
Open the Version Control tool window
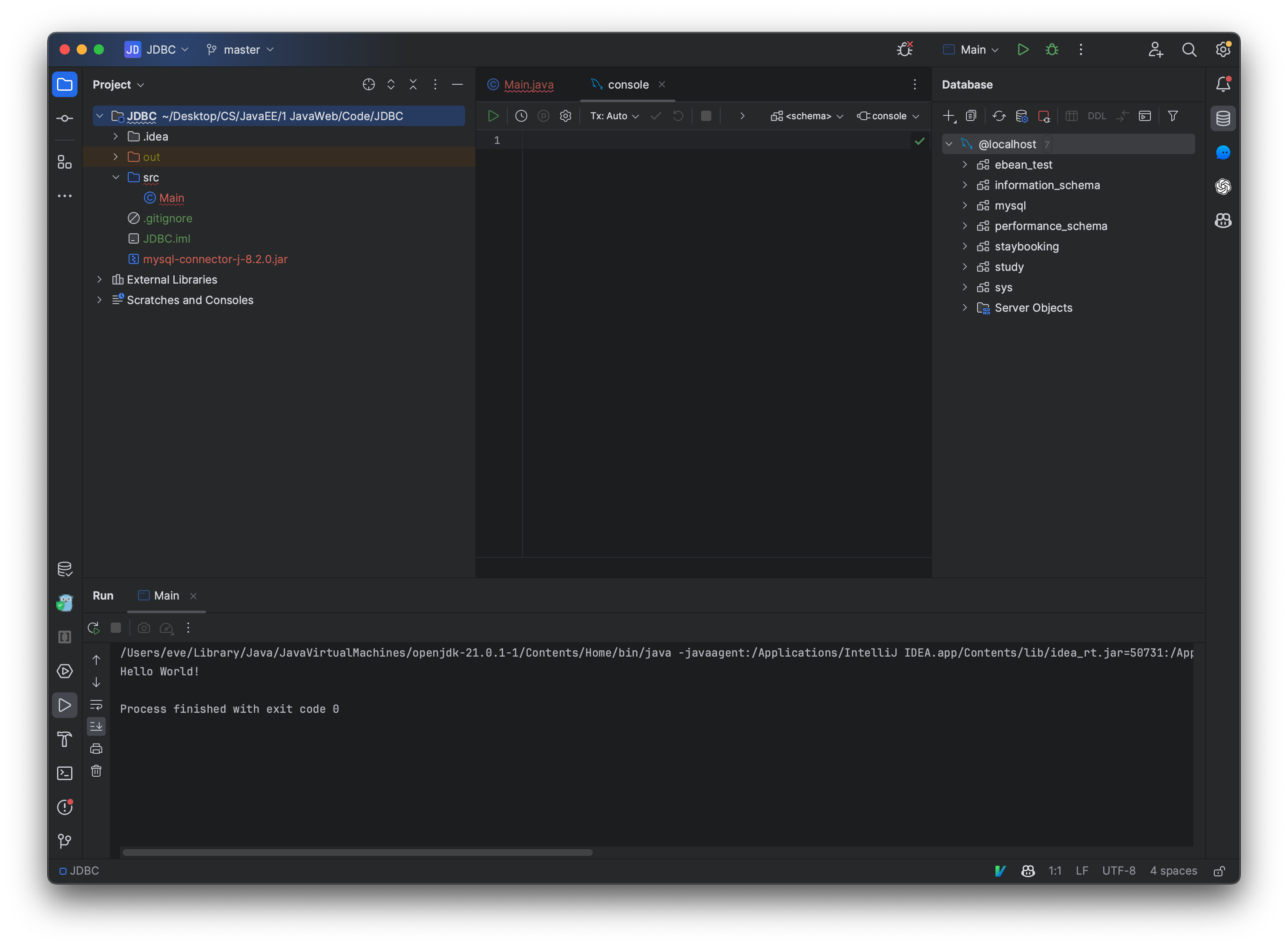pos(65,841)
